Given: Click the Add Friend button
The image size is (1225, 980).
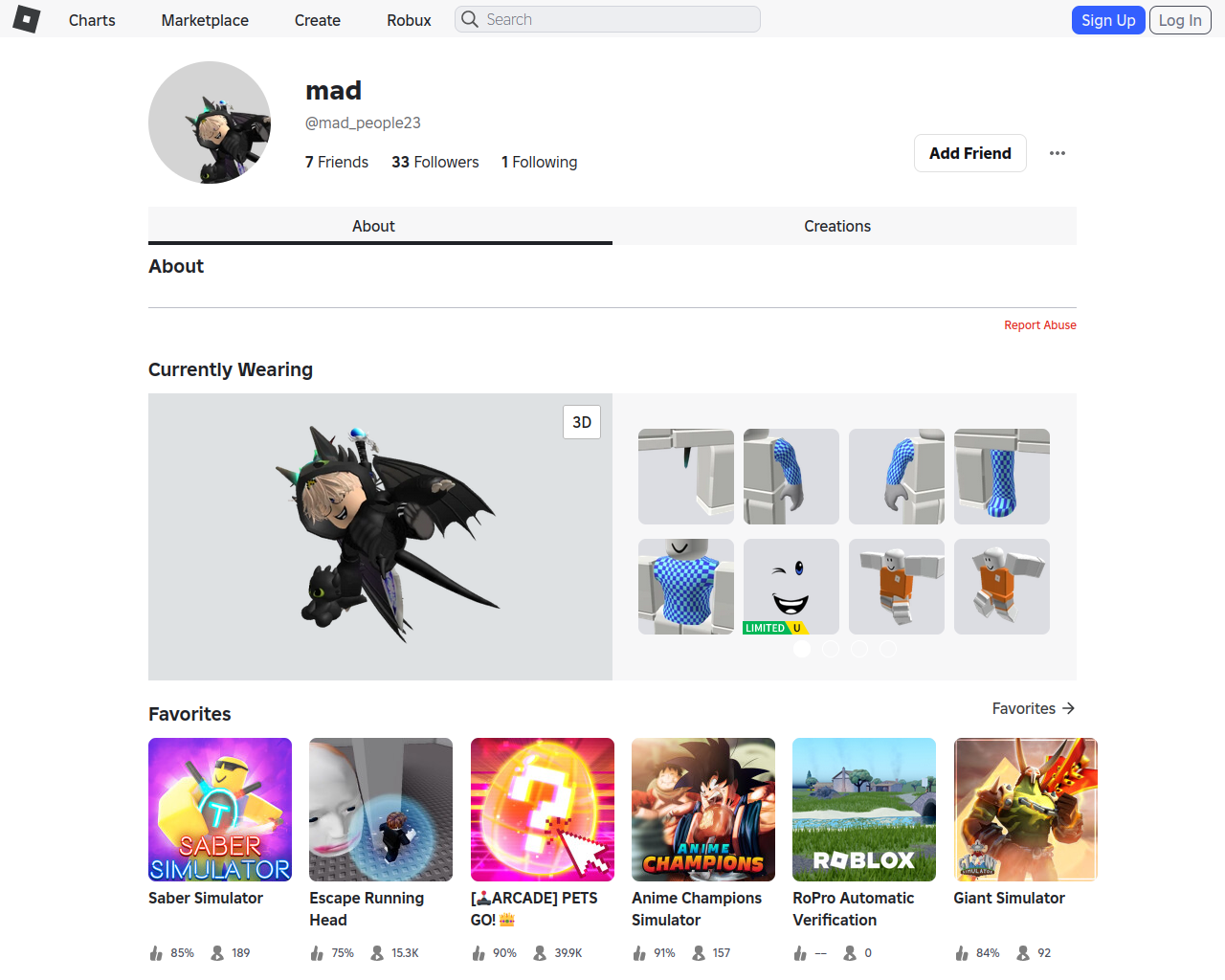Looking at the screenshot, I should [x=970, y=153].
